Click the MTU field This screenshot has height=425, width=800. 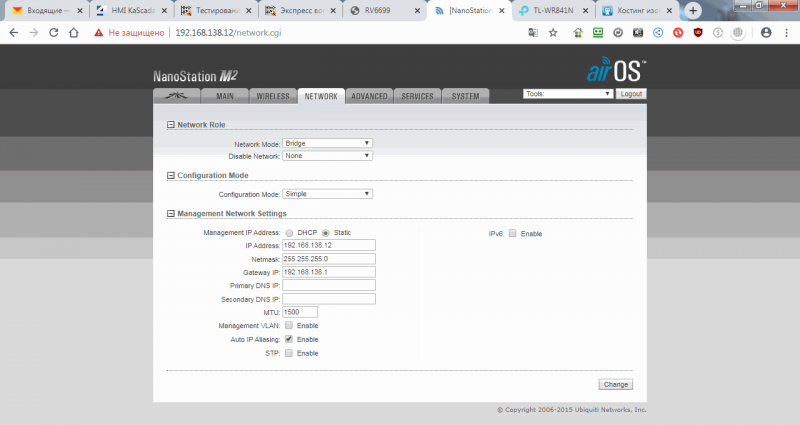300,312
